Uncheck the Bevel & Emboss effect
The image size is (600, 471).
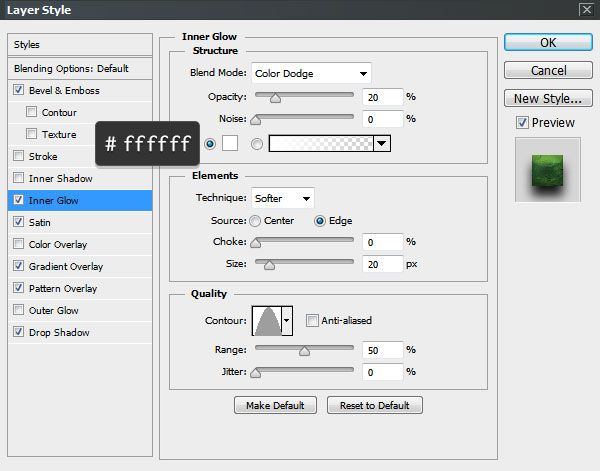tap(18, 90)
